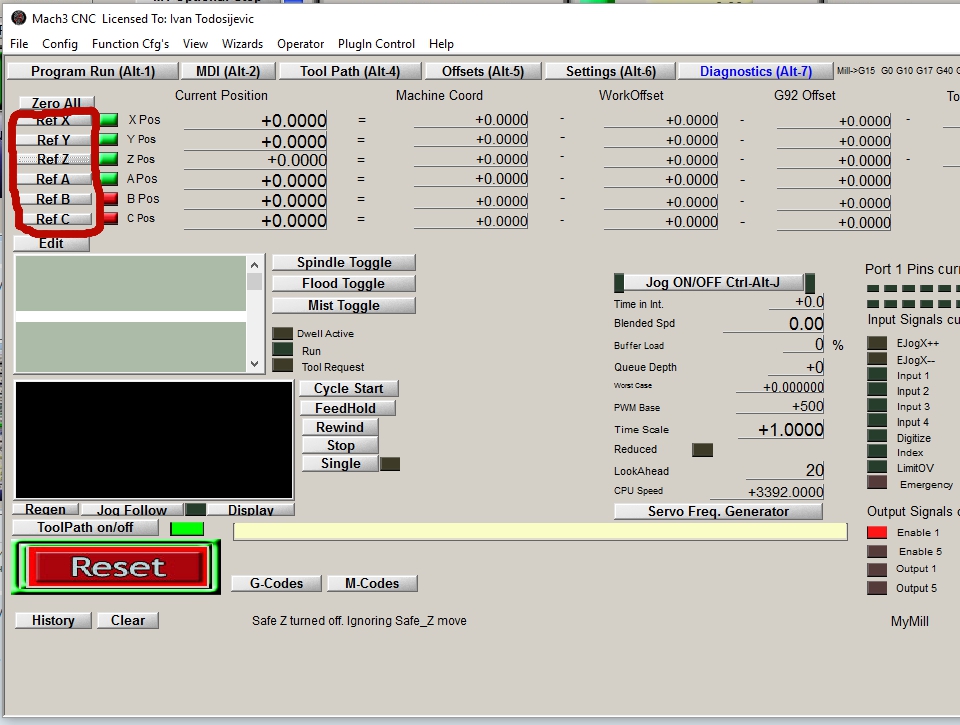Click the big red Reset button
This screenshot has width=960, height=725.
[116, 567]
